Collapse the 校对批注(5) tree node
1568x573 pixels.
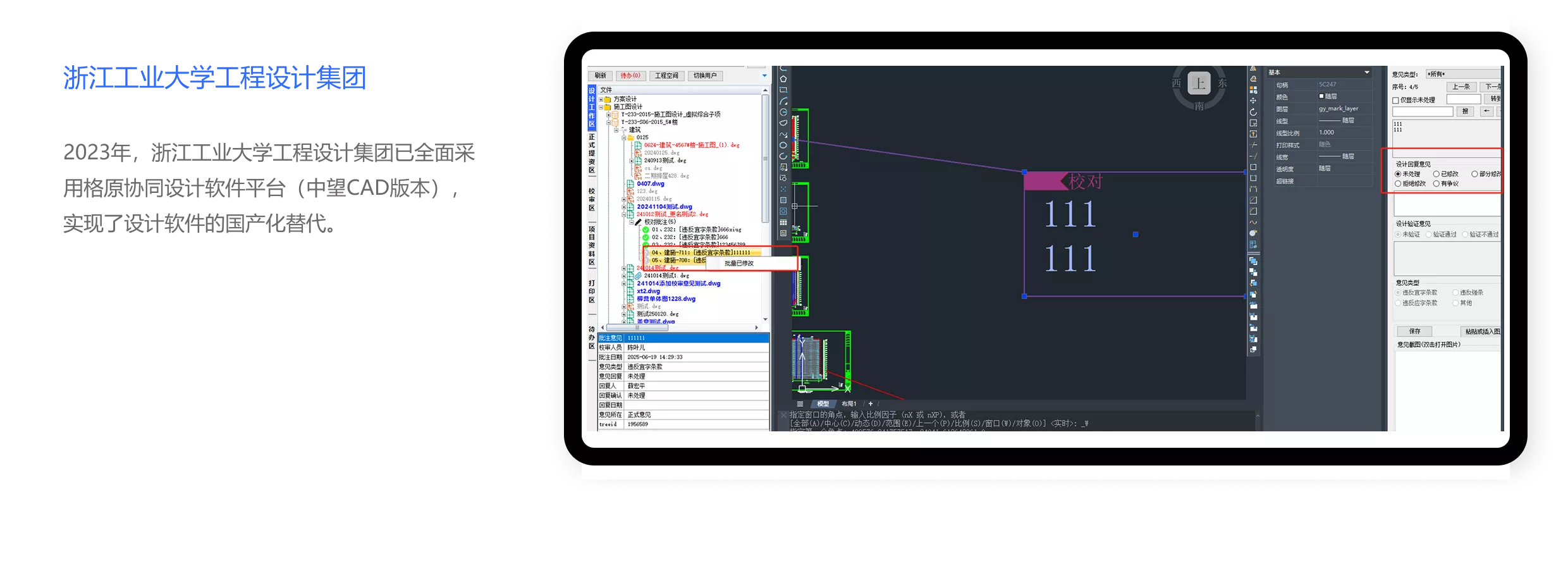click(631, 222)
